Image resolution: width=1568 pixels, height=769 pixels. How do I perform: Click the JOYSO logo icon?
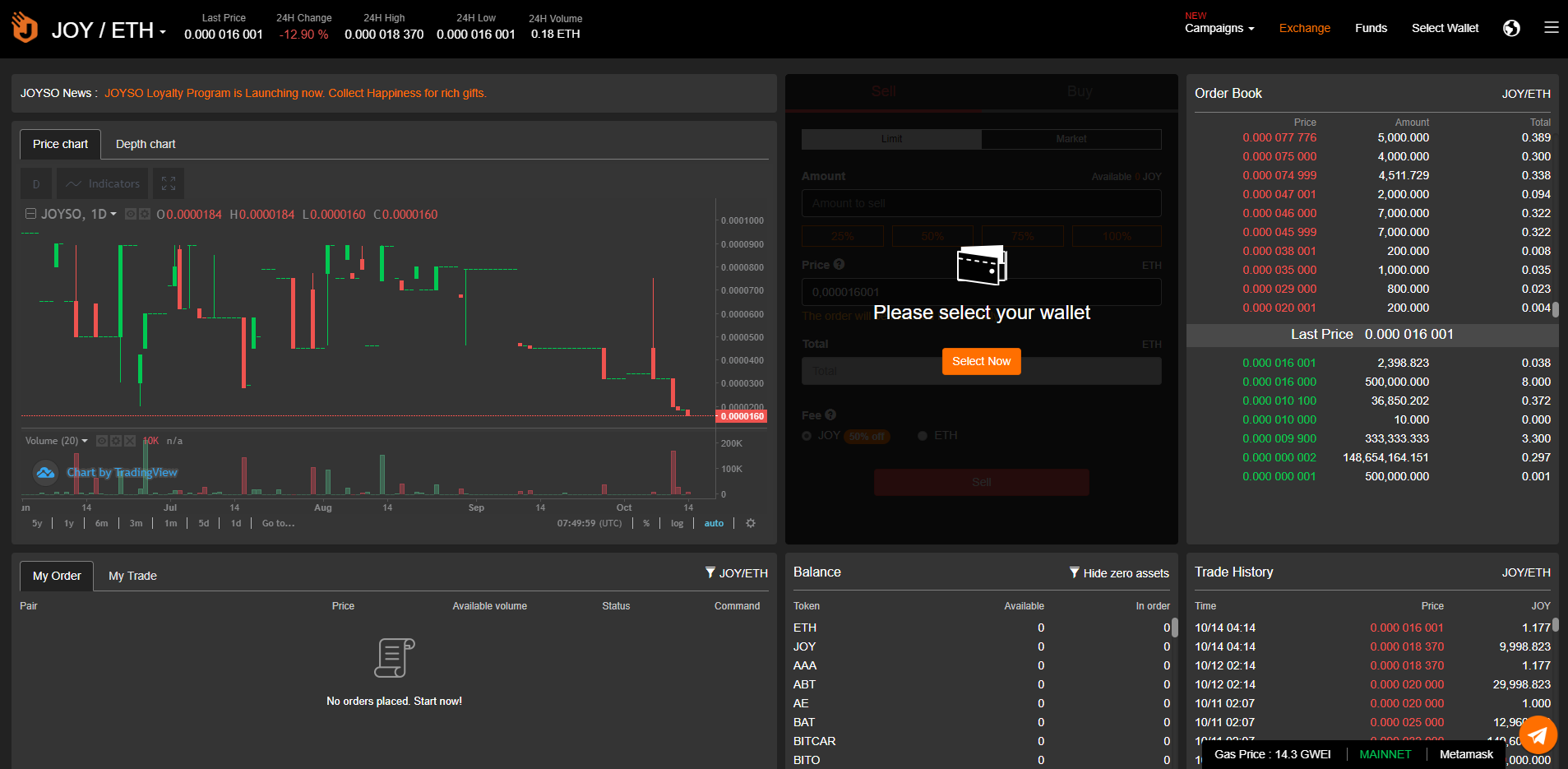pos(25,28)
